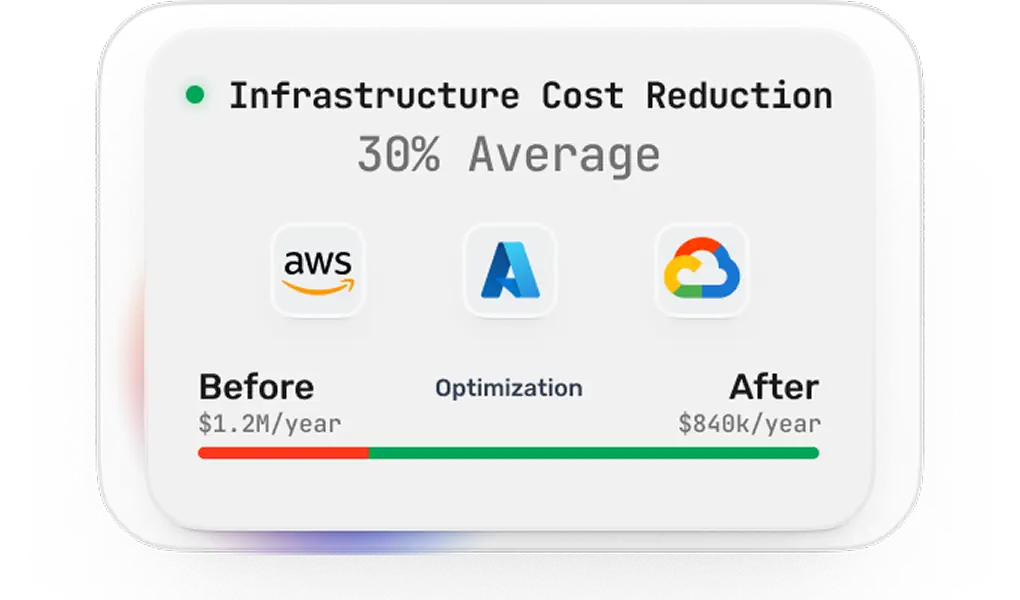Click the word "Average" in the subtitle
Screen dimensions: 1020x600
point(564,156)
